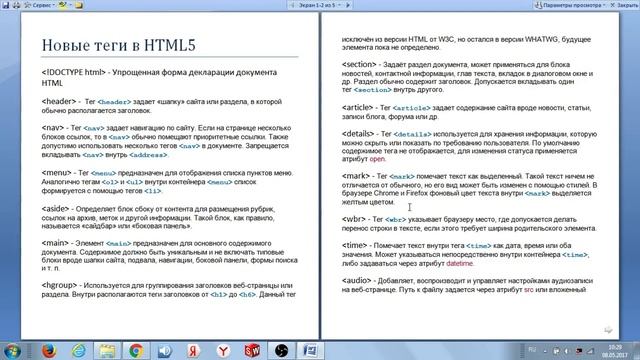Open the Сервис tools dropdown
640x360 pixels.
point(40,5)
